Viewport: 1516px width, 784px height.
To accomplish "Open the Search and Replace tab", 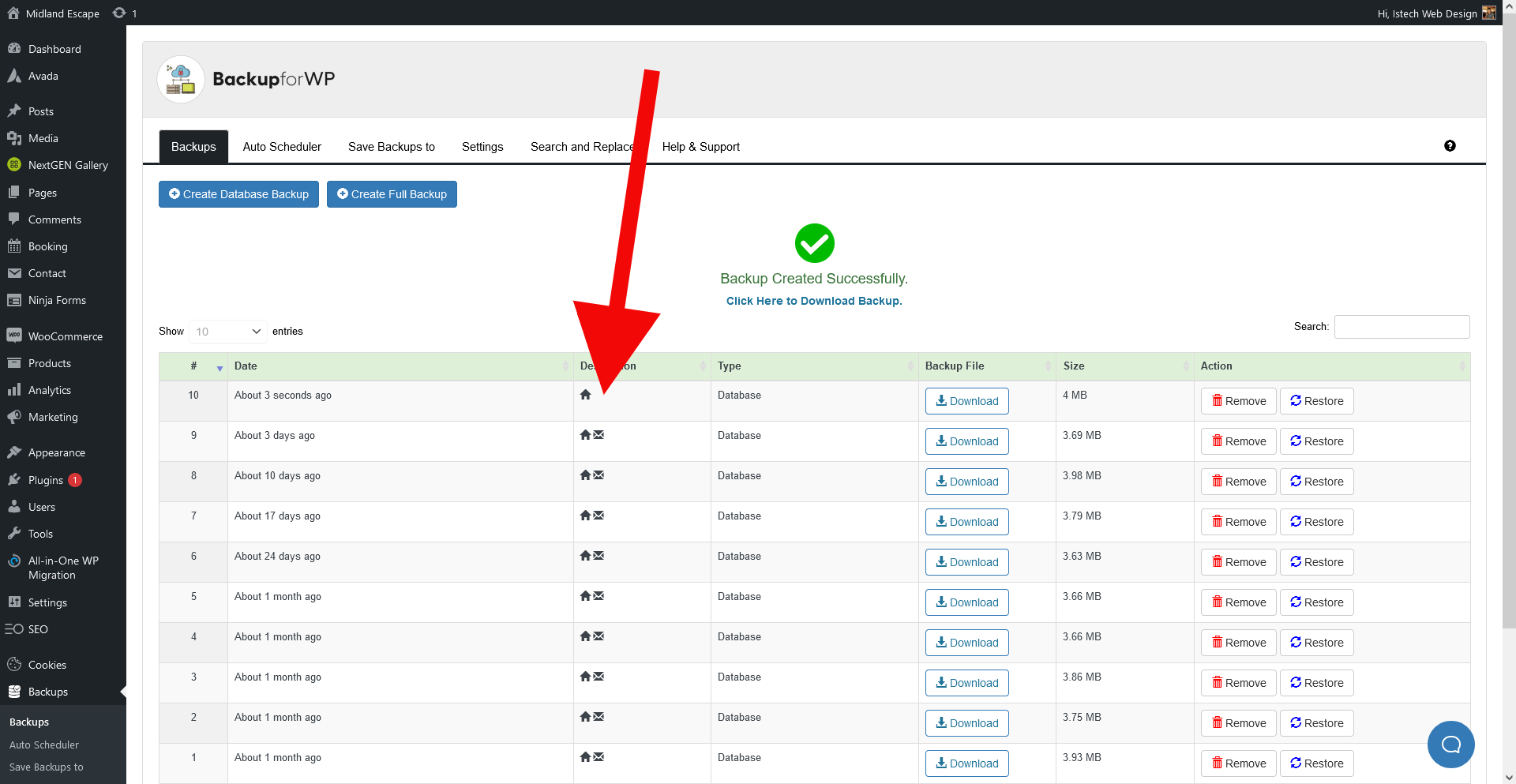I will (x=582, y=147).
